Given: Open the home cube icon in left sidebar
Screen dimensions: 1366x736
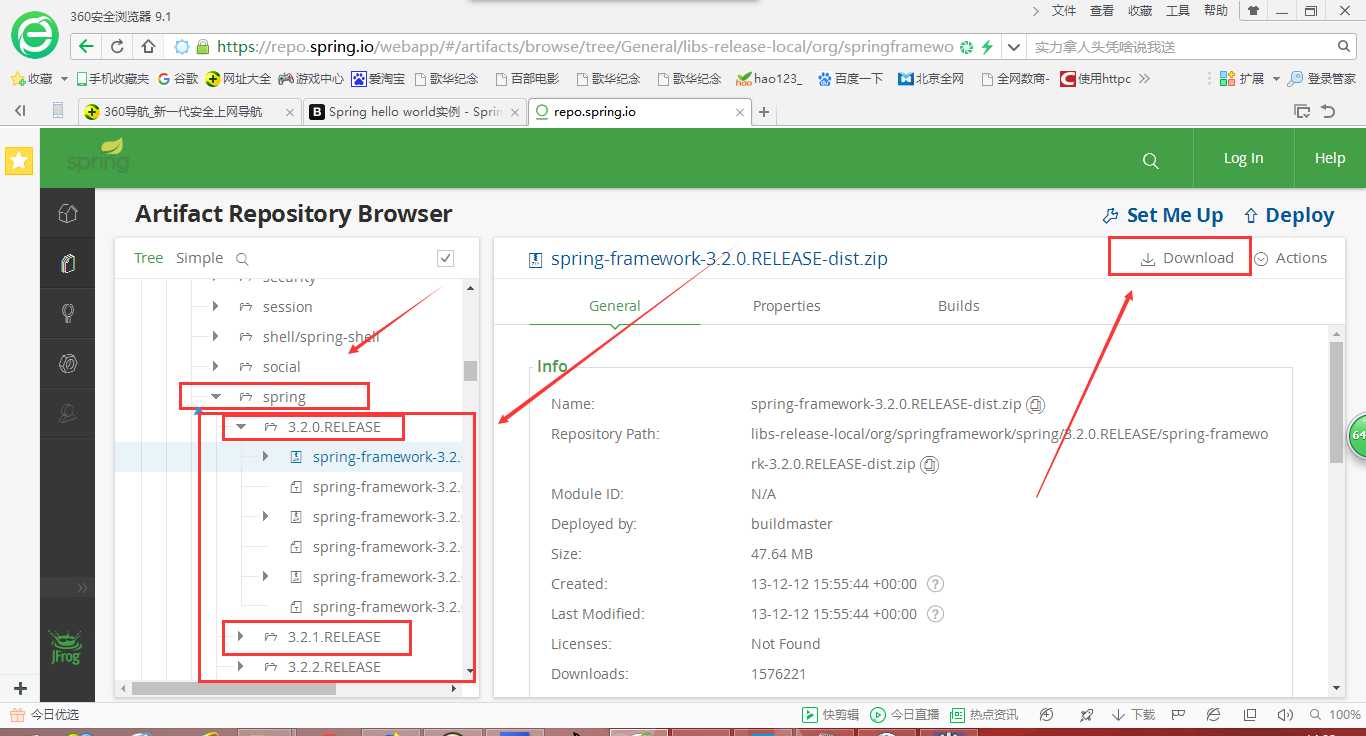Looking at the screenshot, I should point(67,213).
